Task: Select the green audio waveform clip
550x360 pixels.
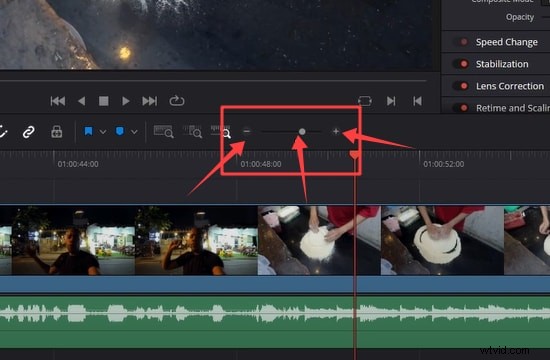Action: tap(275, 322)
